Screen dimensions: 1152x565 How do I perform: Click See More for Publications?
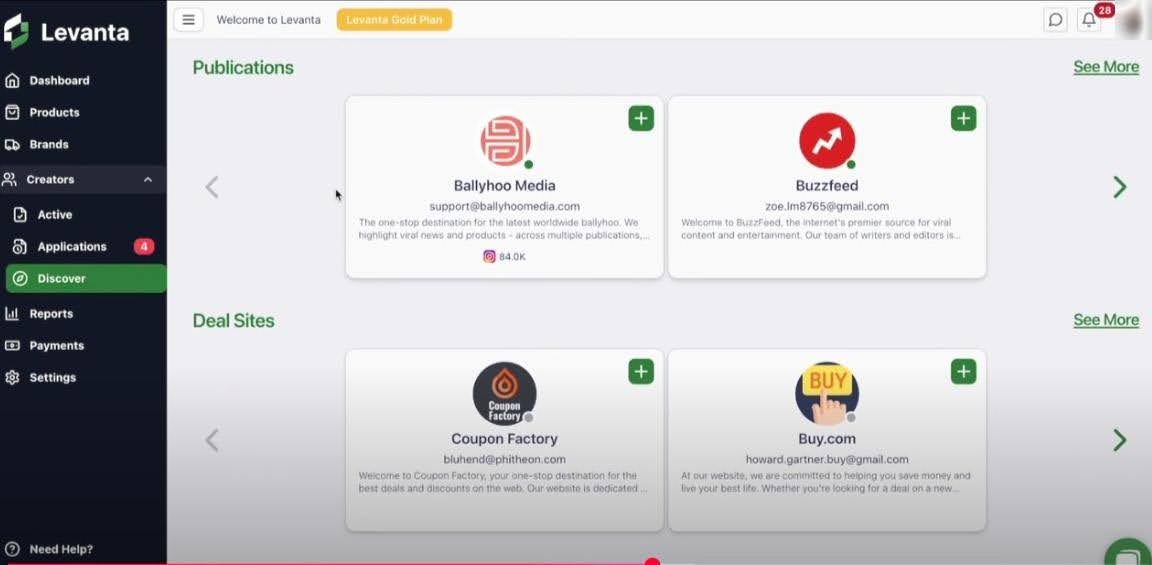point(1106,67)
